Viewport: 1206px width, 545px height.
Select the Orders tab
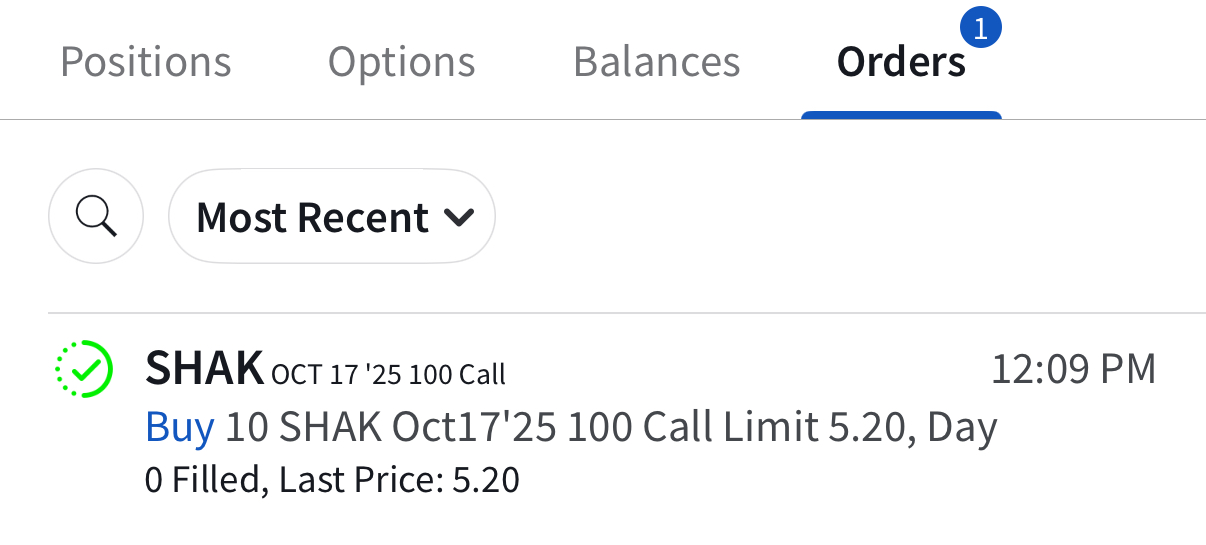pos(901,62)
